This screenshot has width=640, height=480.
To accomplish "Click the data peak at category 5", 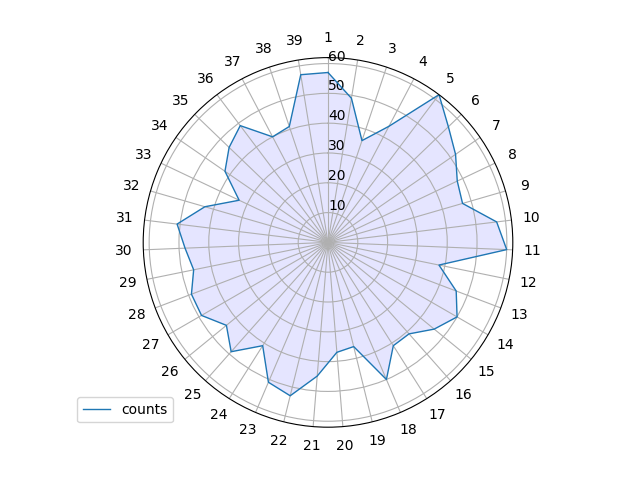I will (438, 96).
